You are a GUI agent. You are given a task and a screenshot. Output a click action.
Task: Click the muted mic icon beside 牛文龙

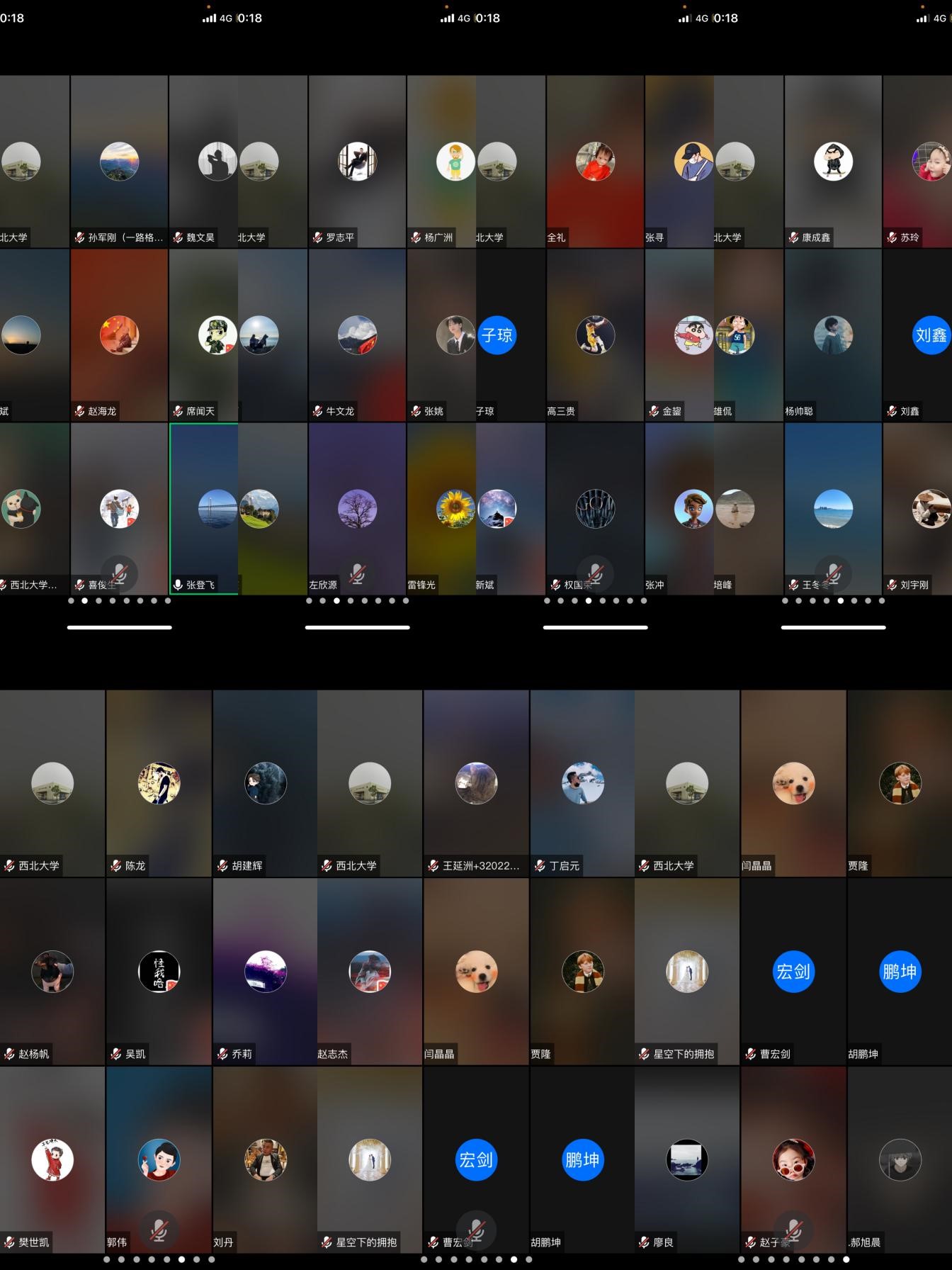coord(317,412)
